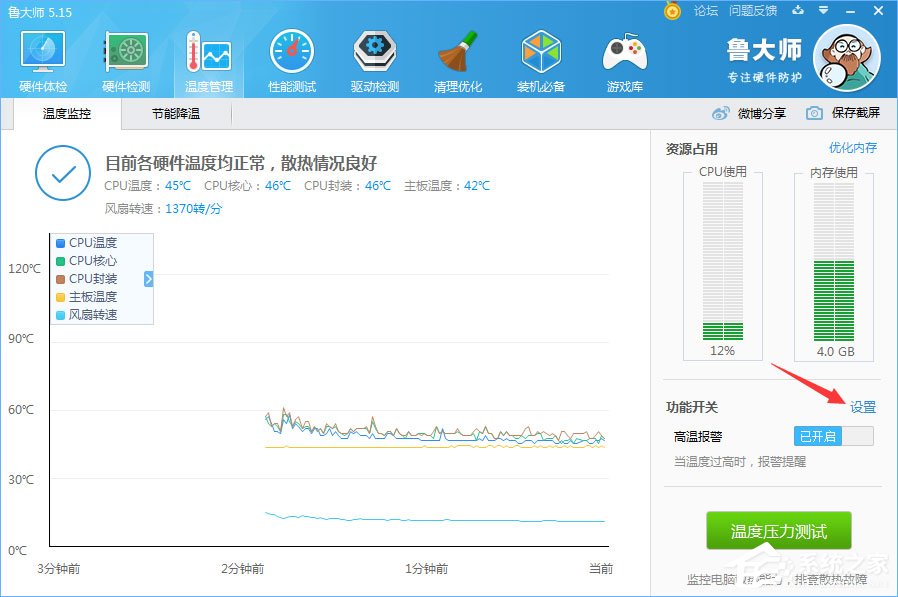Start the 温度压力测试 stress test
The image size is (898, 597).
click(x=778, y=532)
